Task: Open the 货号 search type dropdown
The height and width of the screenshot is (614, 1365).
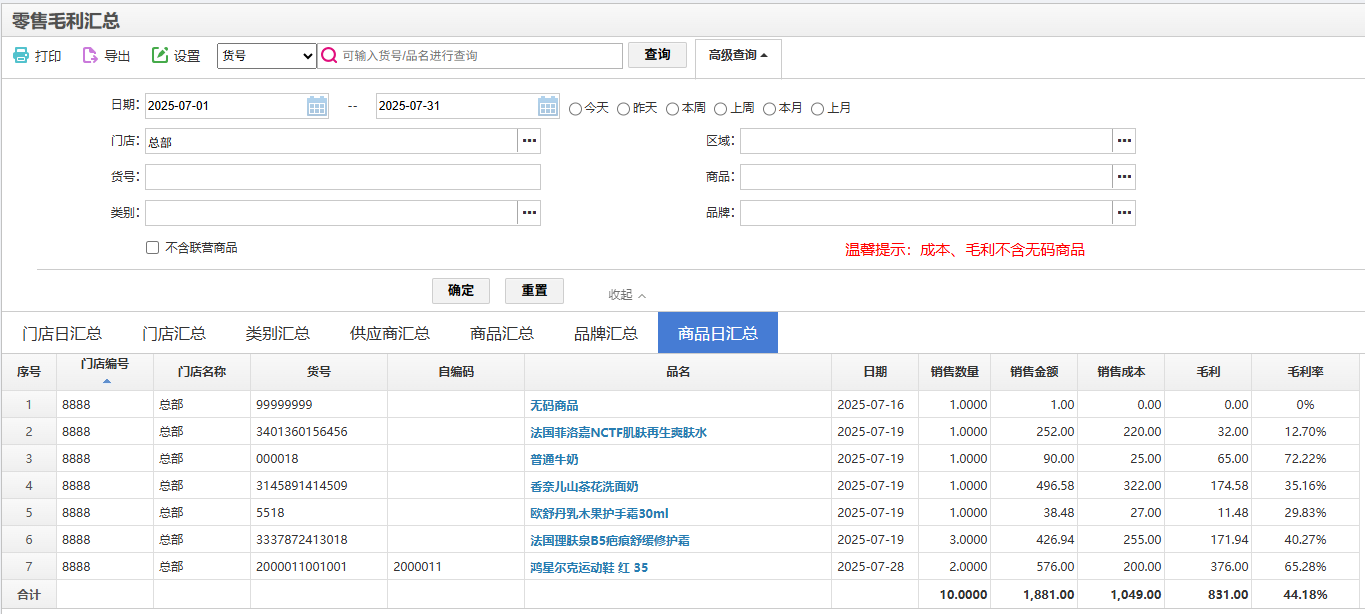Action: pos(267,56)
